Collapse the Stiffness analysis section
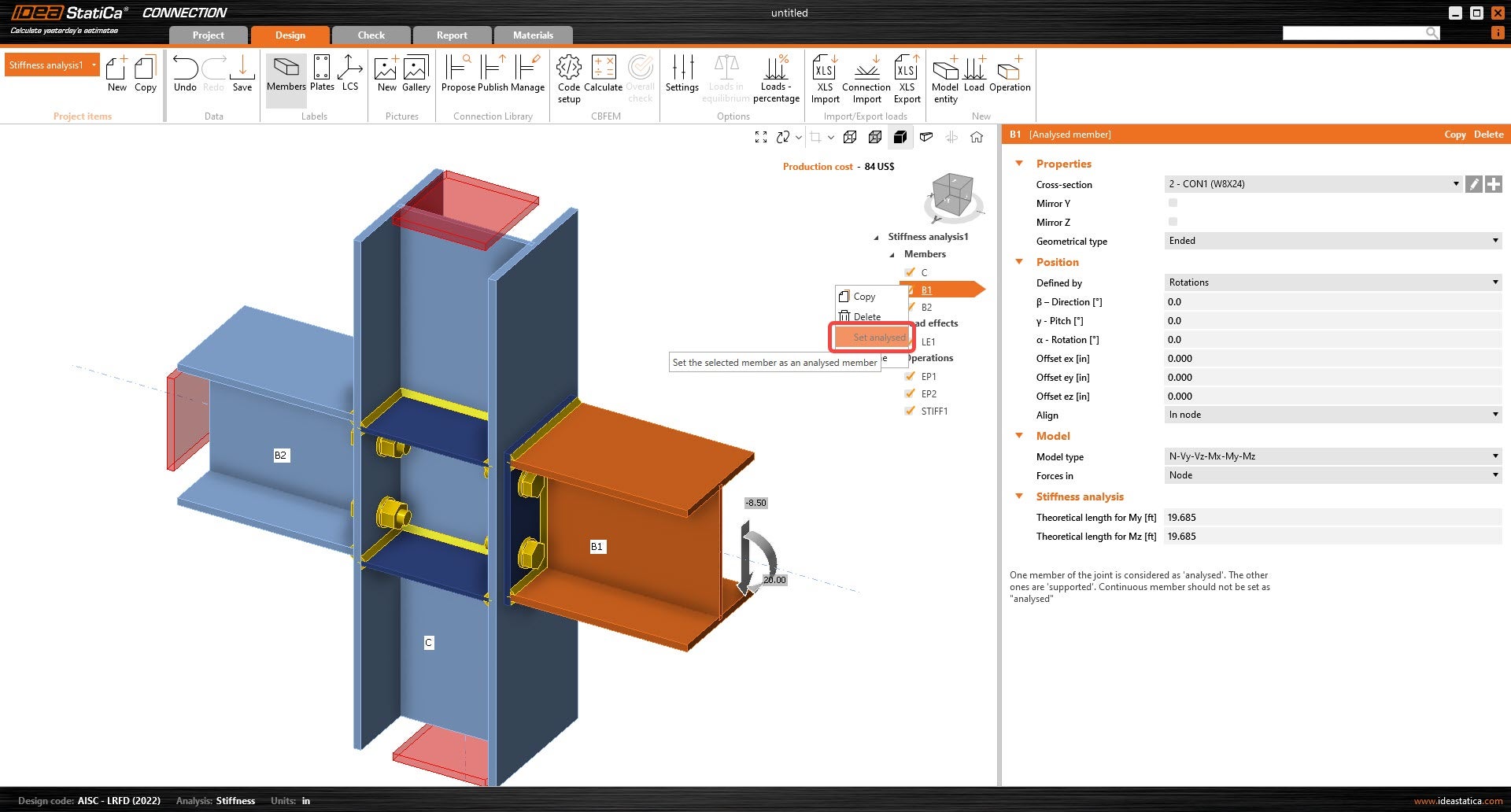This screenshot has width=1511, height=812. tap(1019, 496)
